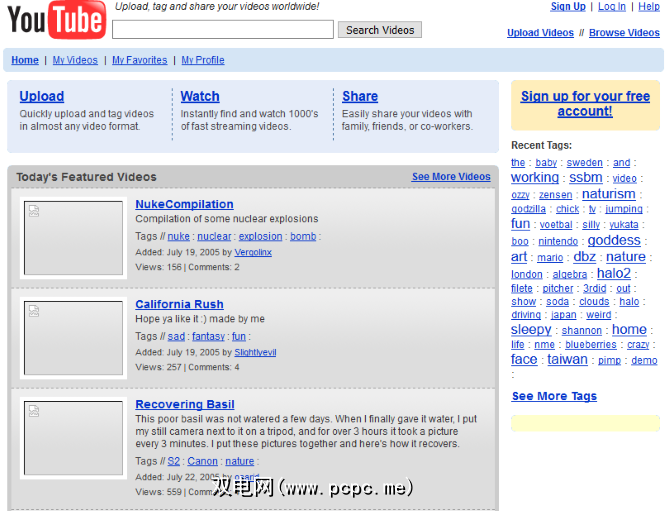Image resolution: width=670 pixels, height=511 pixels.
Task: Click the baby recent tag
Action: pyautogui.click(x=546, y=163)
